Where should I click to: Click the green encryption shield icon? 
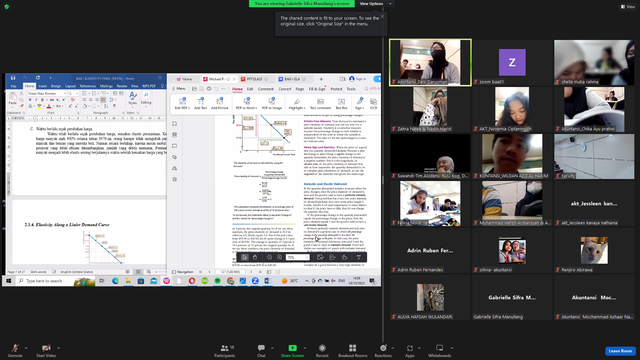pyautogui.click(x=7, y=7)
